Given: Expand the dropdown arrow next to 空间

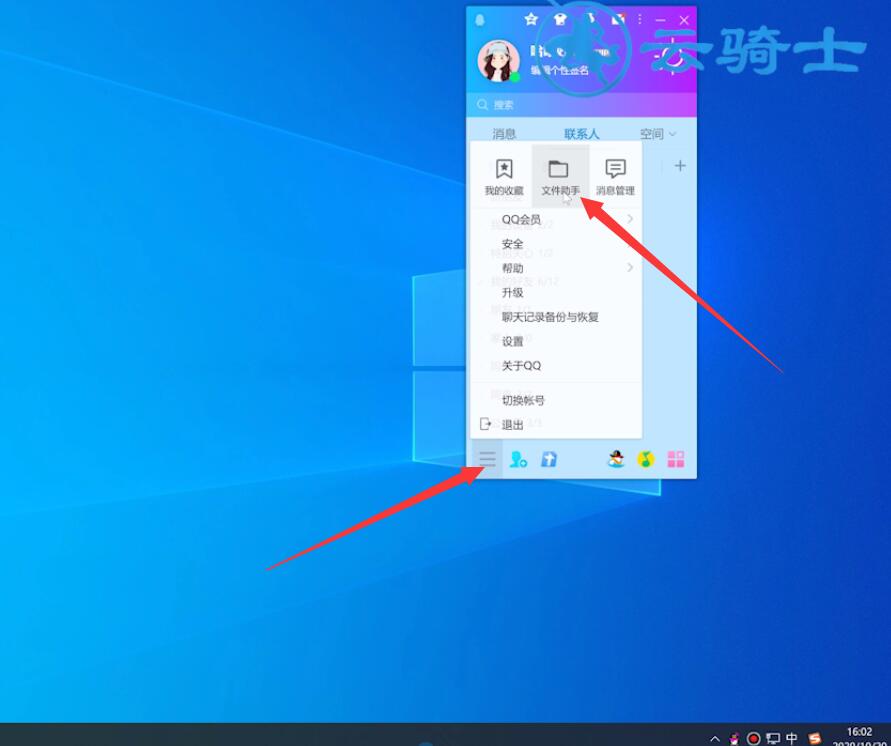Looking at the screenshot, I should click(673, 135).
